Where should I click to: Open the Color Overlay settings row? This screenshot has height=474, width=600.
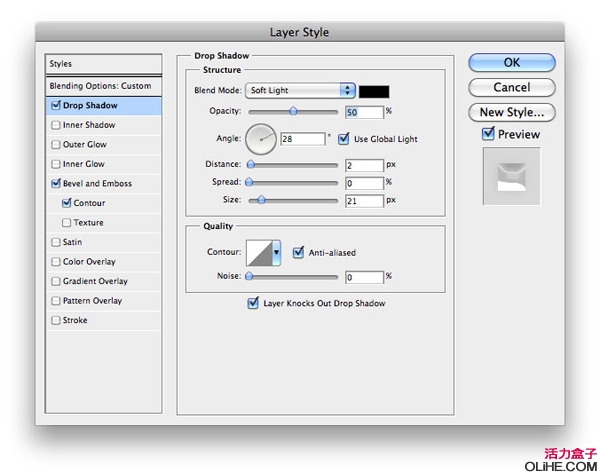click(103, 262)
